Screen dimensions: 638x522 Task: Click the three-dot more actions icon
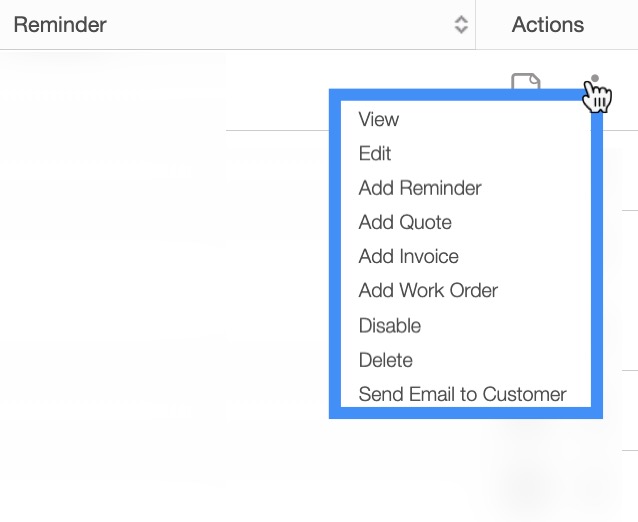pyautogui.click(x=595, y=80)
